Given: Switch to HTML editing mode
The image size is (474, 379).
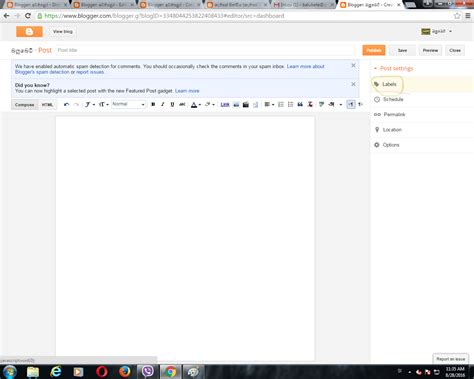Looking at the screenshot, I should click(x=47, y=104).
